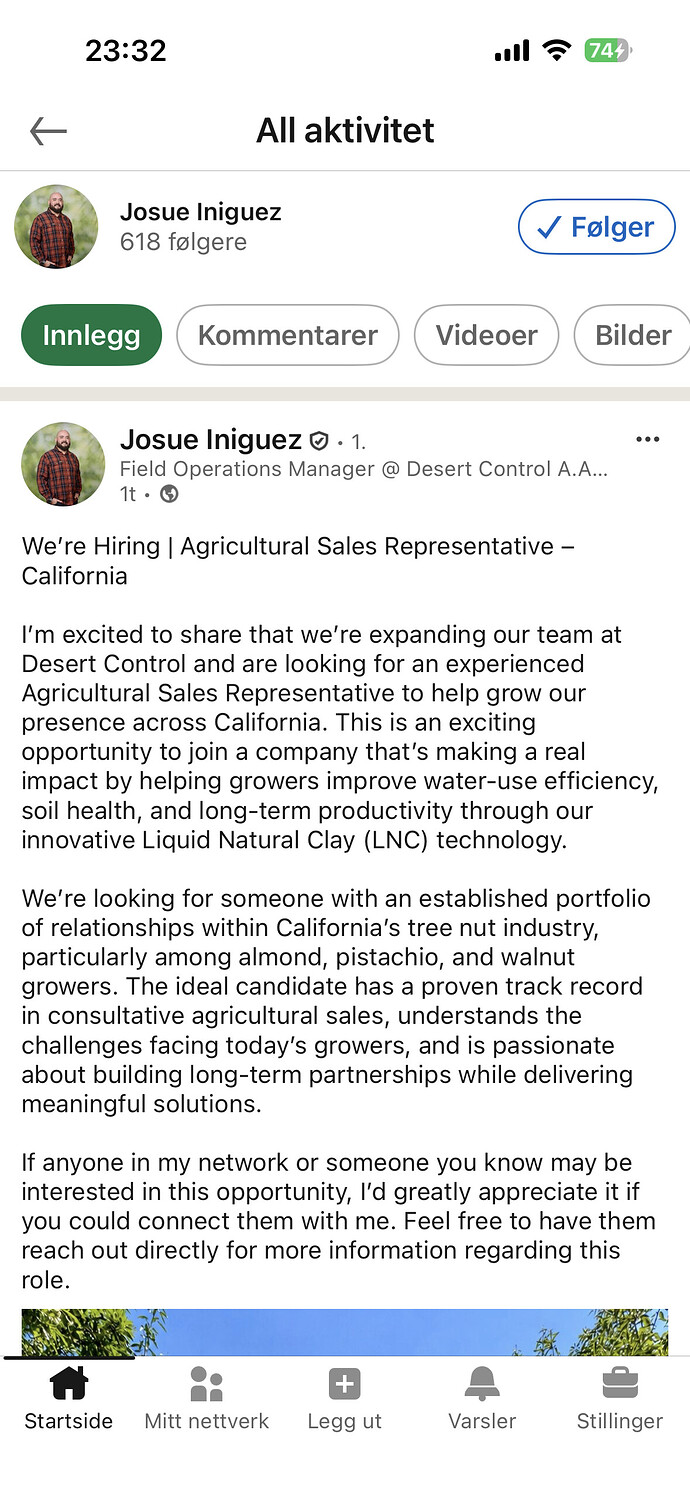
Task: Select the Bilder filter chip
Action: [x=633, y=335]
